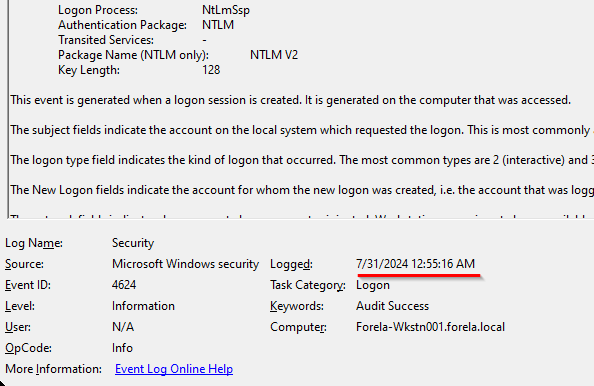Click the sentence about logon session creation
Viewport: 594px width, 386px height.
coord(290,100)
